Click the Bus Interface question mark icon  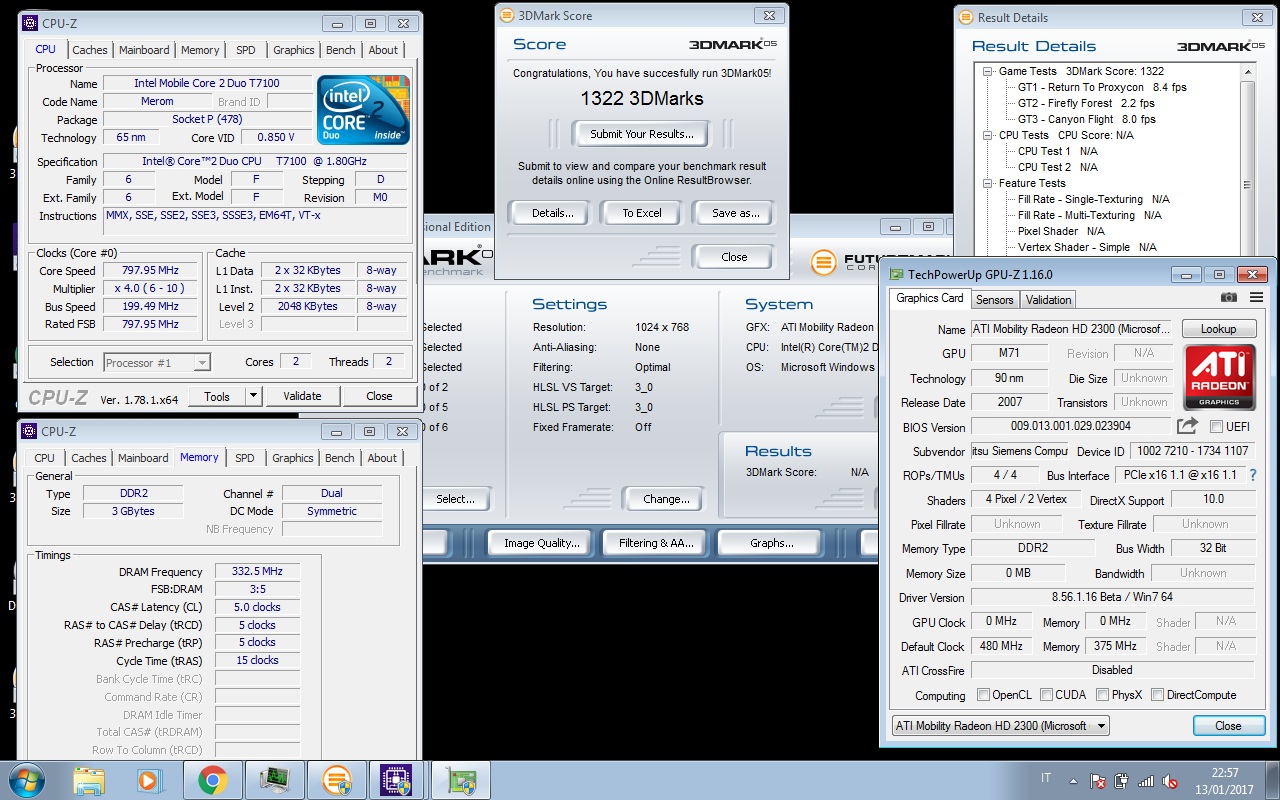(1253, 475)
